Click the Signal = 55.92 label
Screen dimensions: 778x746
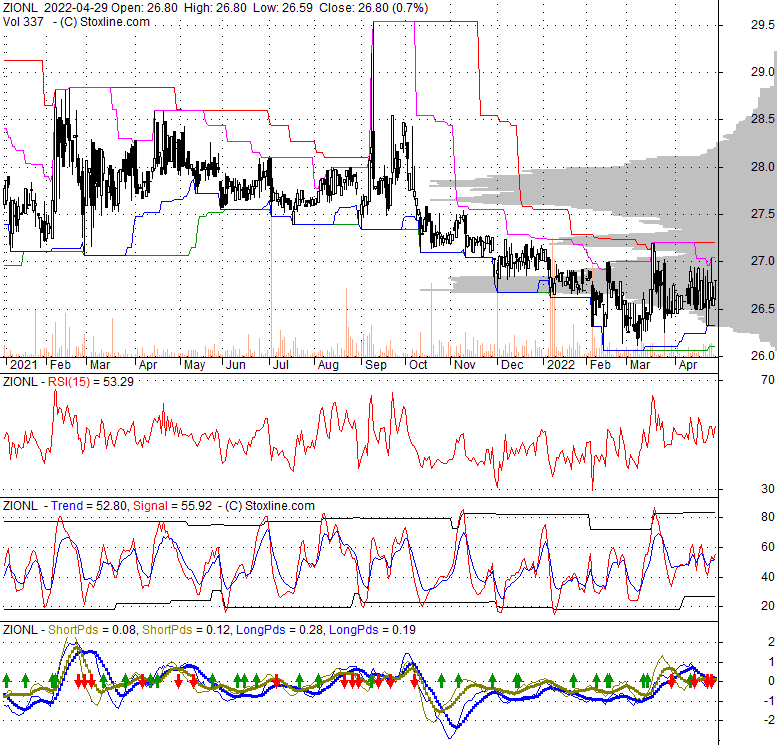point(173,505)
